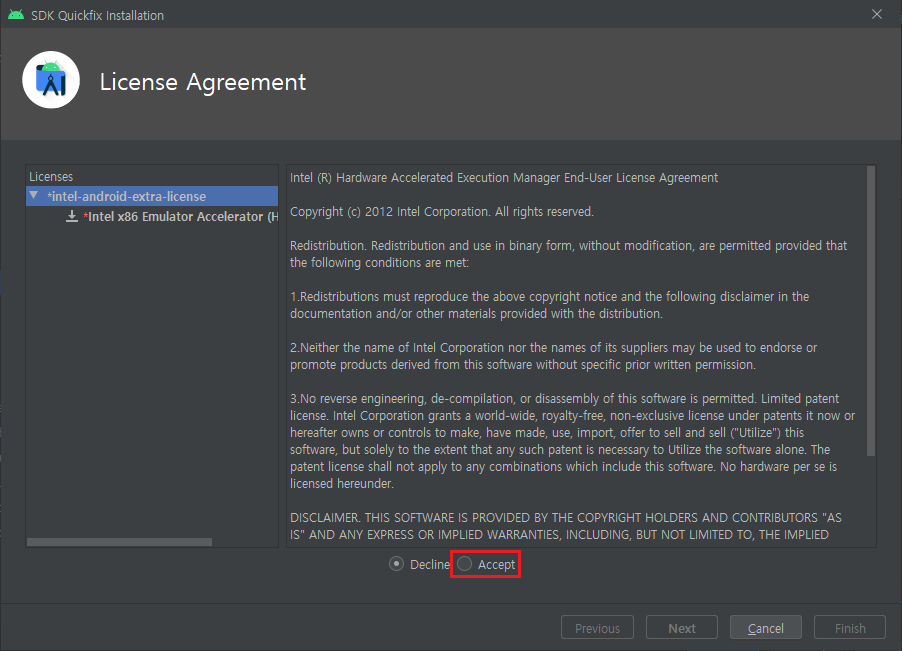Click the Licenses list horizontal scrollbar

click(x=120, y=542)
